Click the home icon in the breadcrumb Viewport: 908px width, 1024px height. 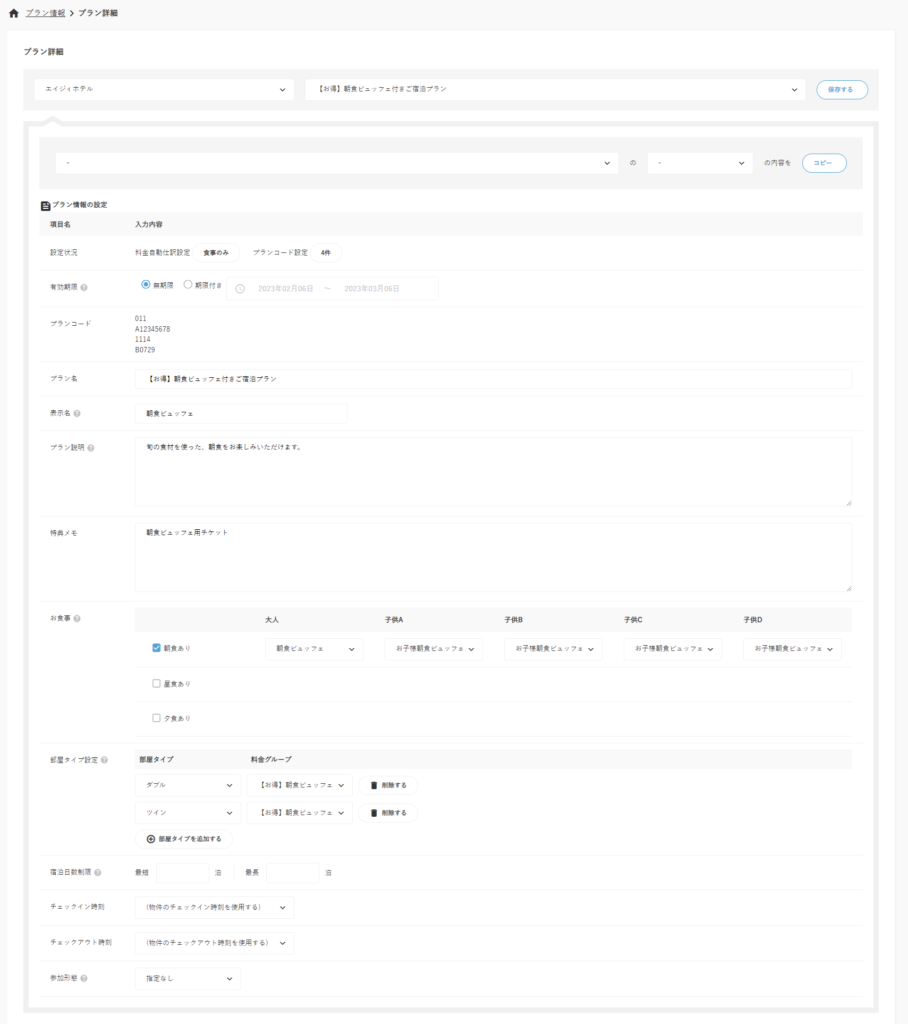pos(13,13)
